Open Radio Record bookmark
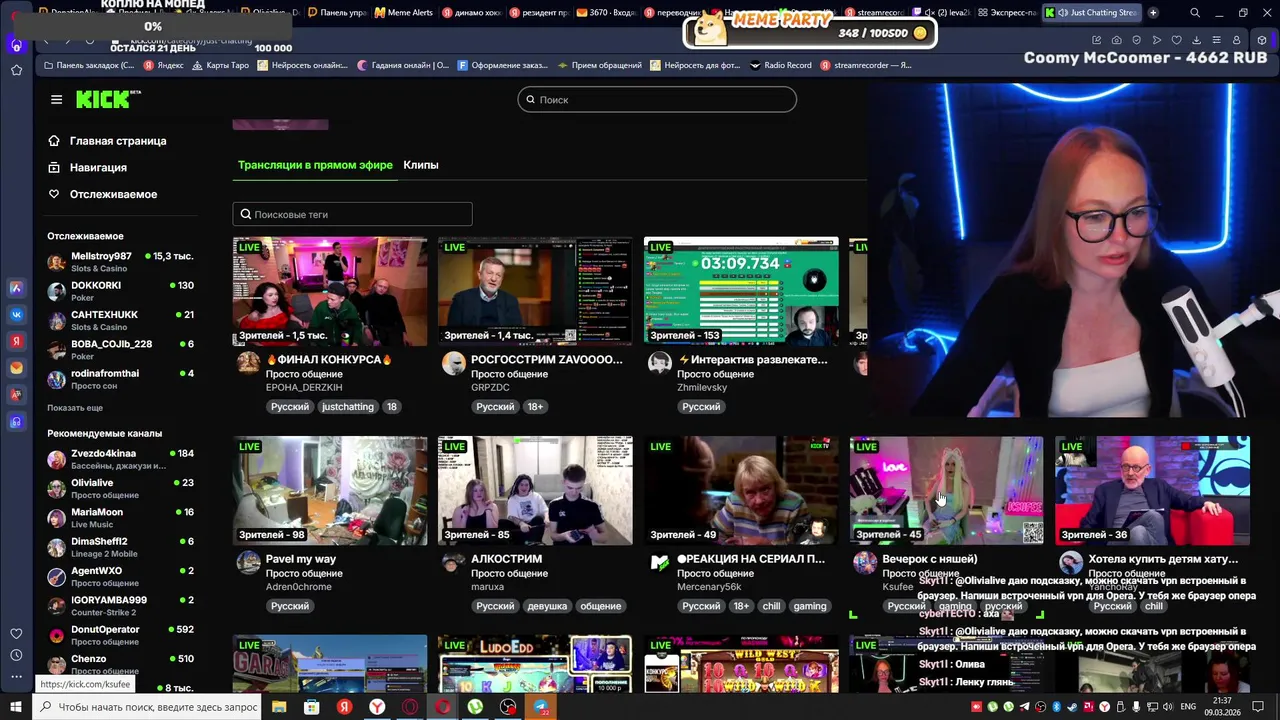The width and height of the screenshot is (1280, 720). coord(780,65)
